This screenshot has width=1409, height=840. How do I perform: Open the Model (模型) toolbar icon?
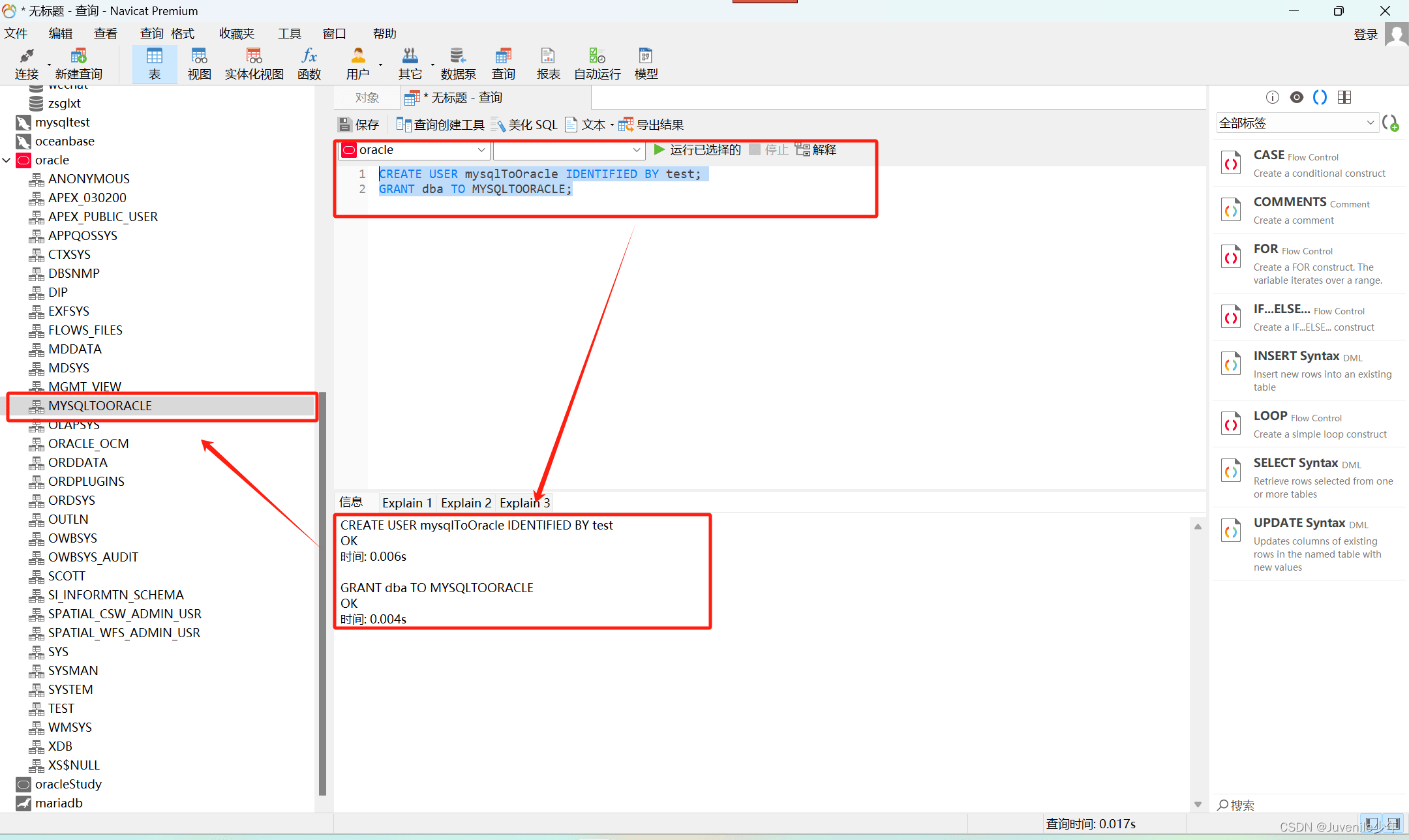[x=646, y=63]
